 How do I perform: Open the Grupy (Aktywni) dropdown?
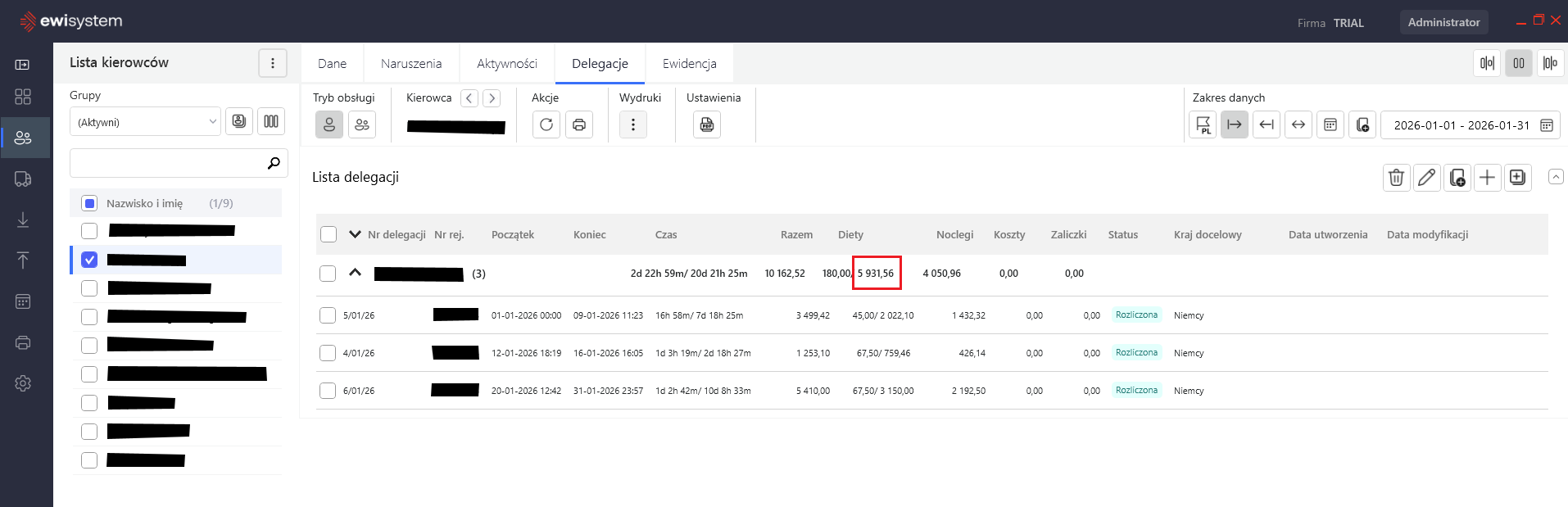145,122
